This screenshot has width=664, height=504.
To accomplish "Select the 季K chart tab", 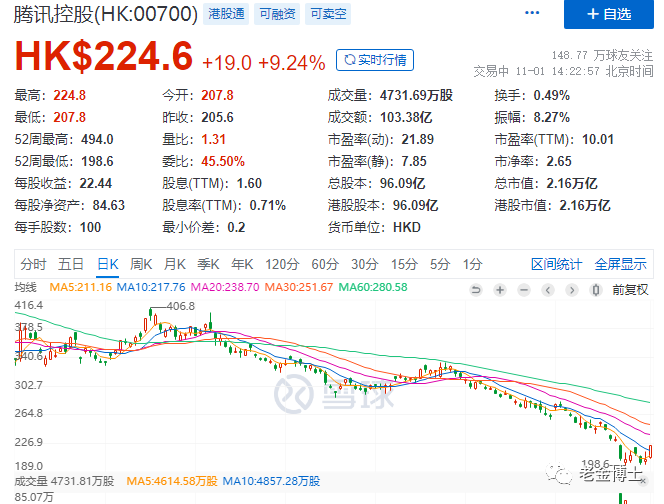I will (x=208, y=264).
